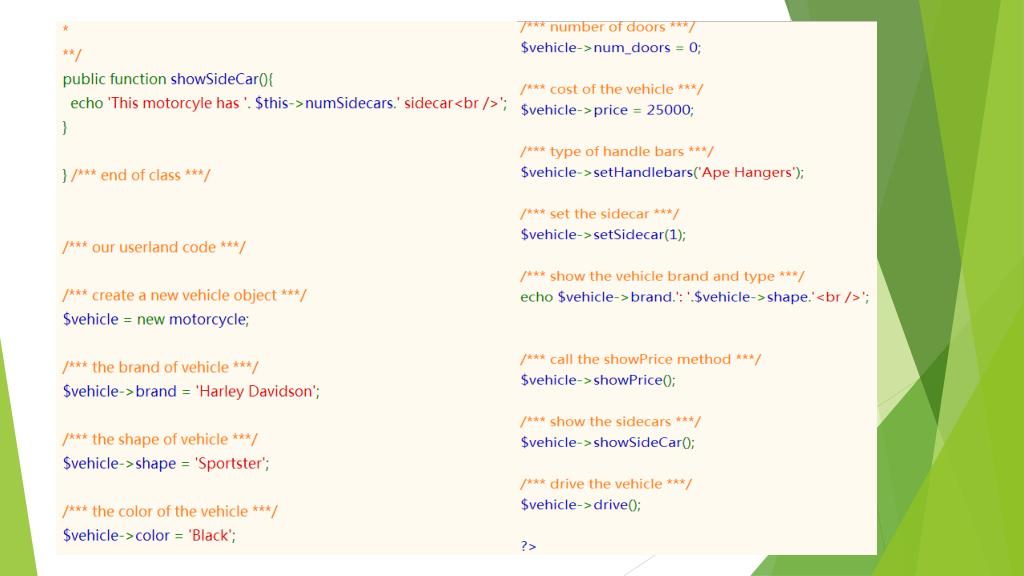Click the '$vehicle->showSideCar();' call line
This screenshot has width=1024, height=576.
[608, 442]
